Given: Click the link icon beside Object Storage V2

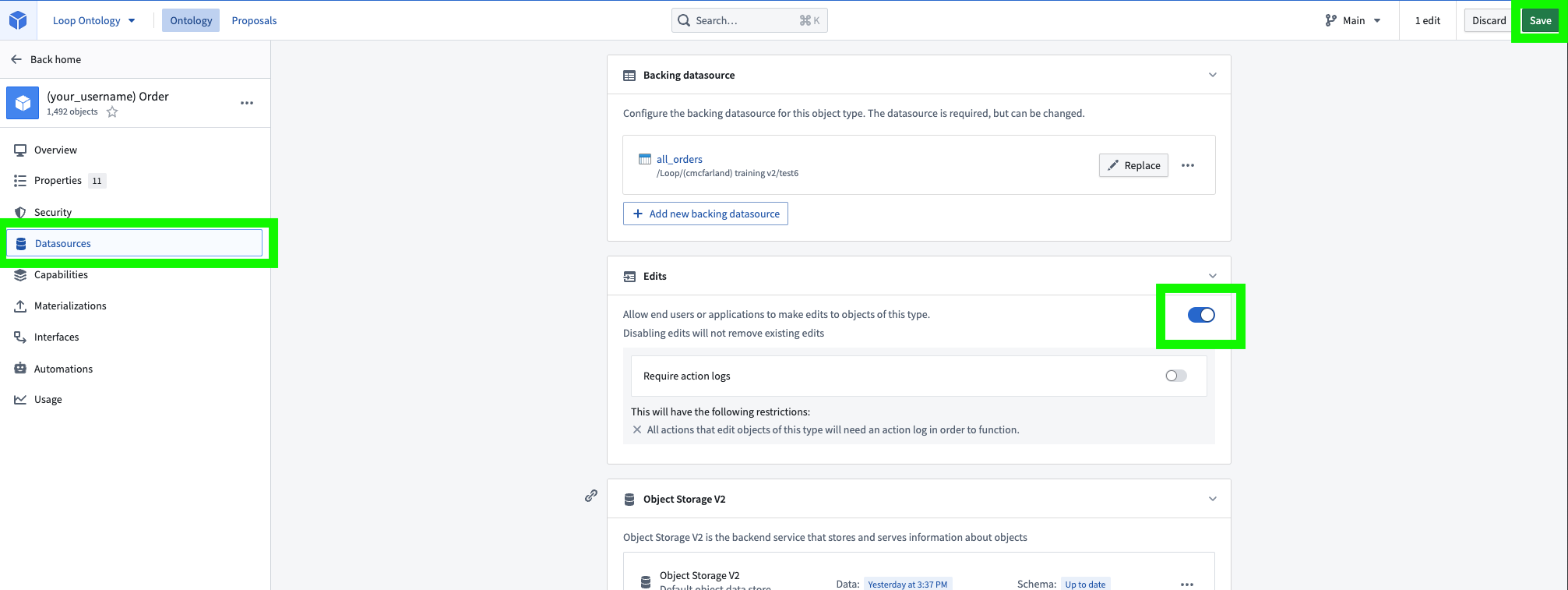Looking at the screenshot, I should pos(591,496).
